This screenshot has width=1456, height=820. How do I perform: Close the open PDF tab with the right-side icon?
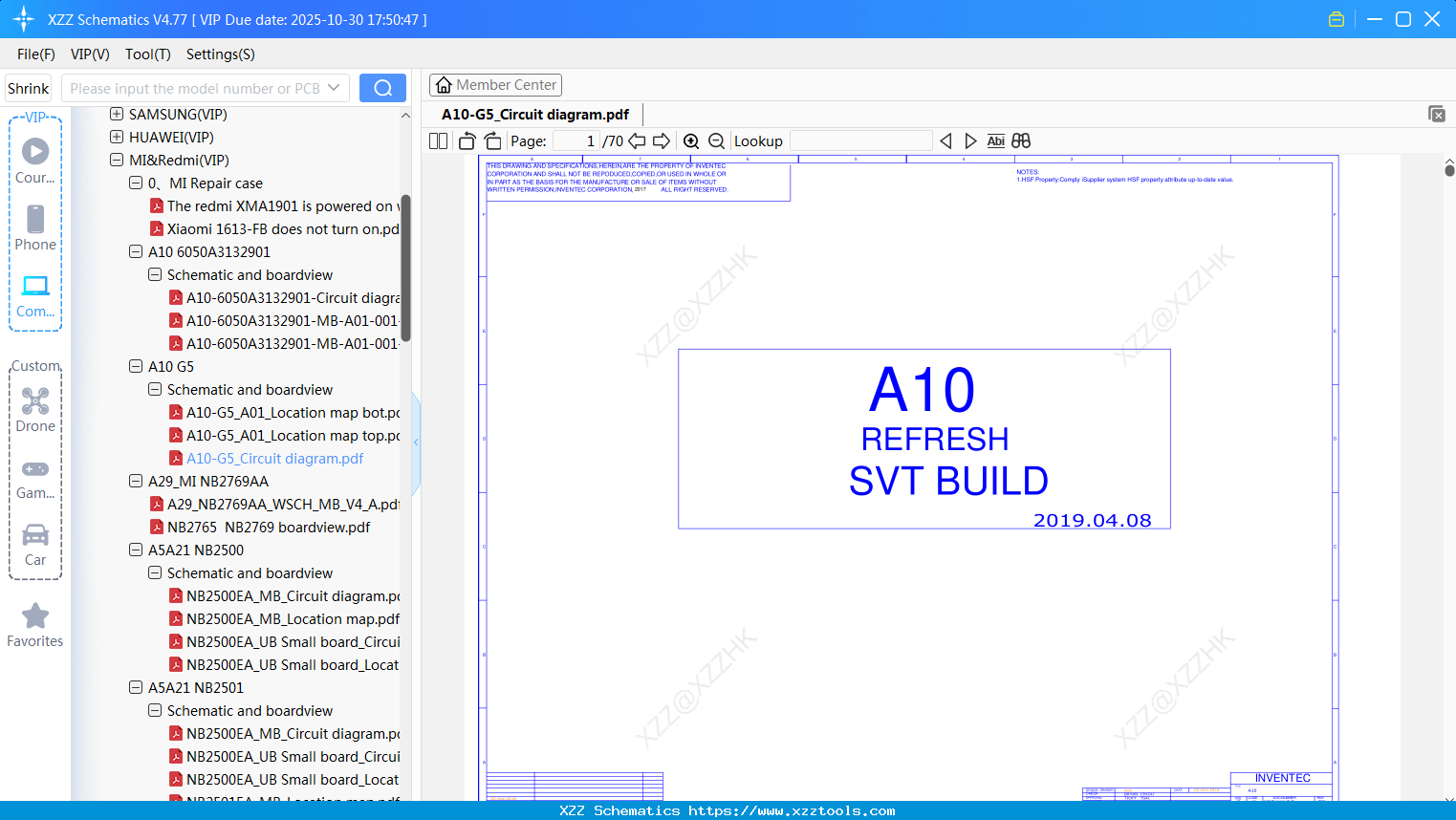[1437, 114]
